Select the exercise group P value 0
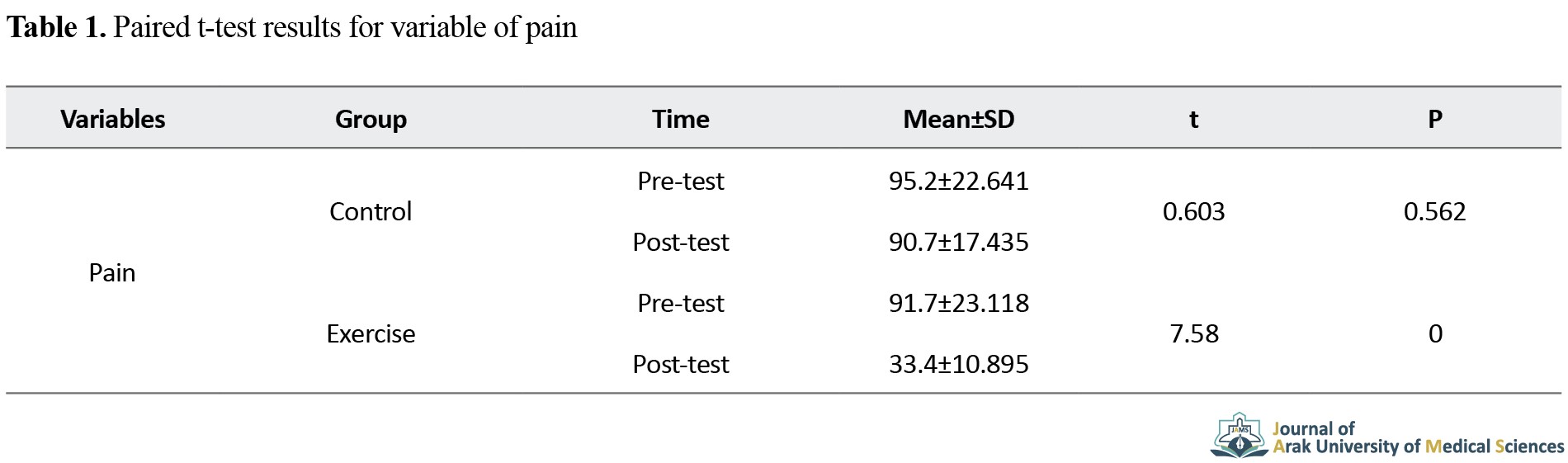 pyautogui.click(x=1435, y=333)
